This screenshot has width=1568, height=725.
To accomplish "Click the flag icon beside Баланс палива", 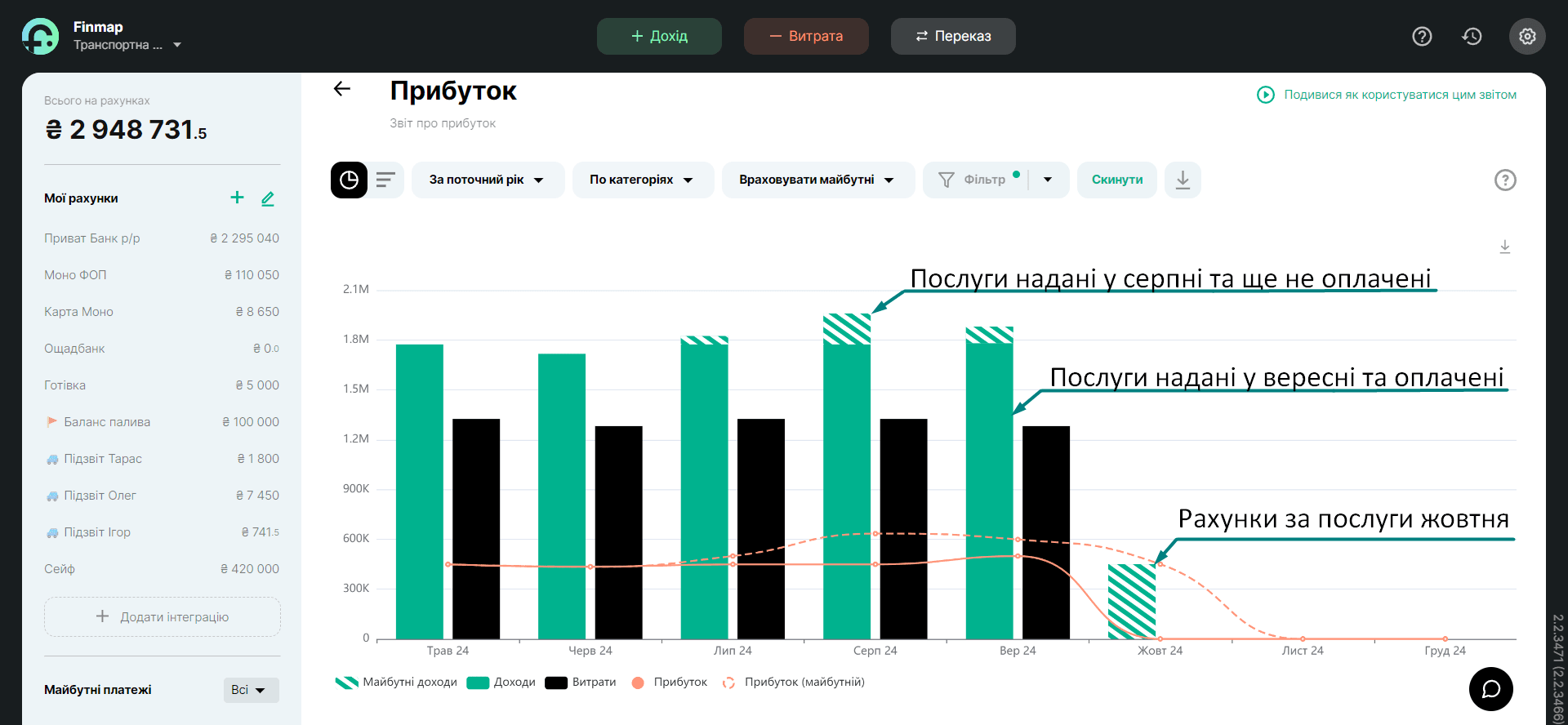I will (52, 422).
